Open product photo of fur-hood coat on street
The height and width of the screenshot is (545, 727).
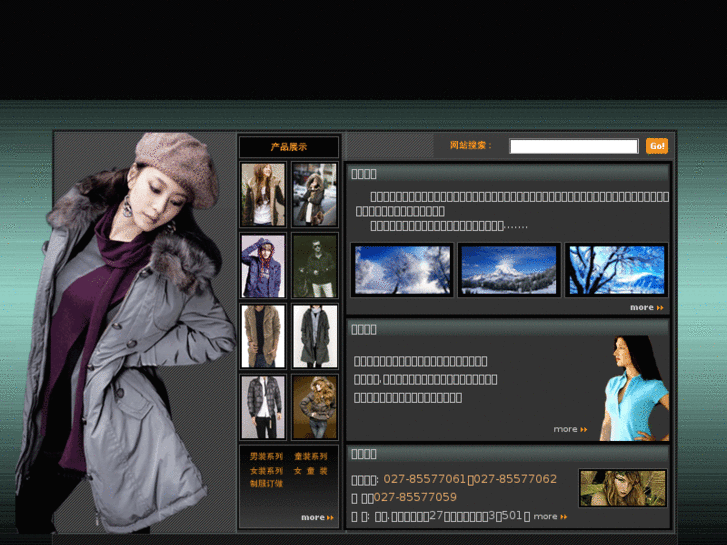[x=315, y=195]
